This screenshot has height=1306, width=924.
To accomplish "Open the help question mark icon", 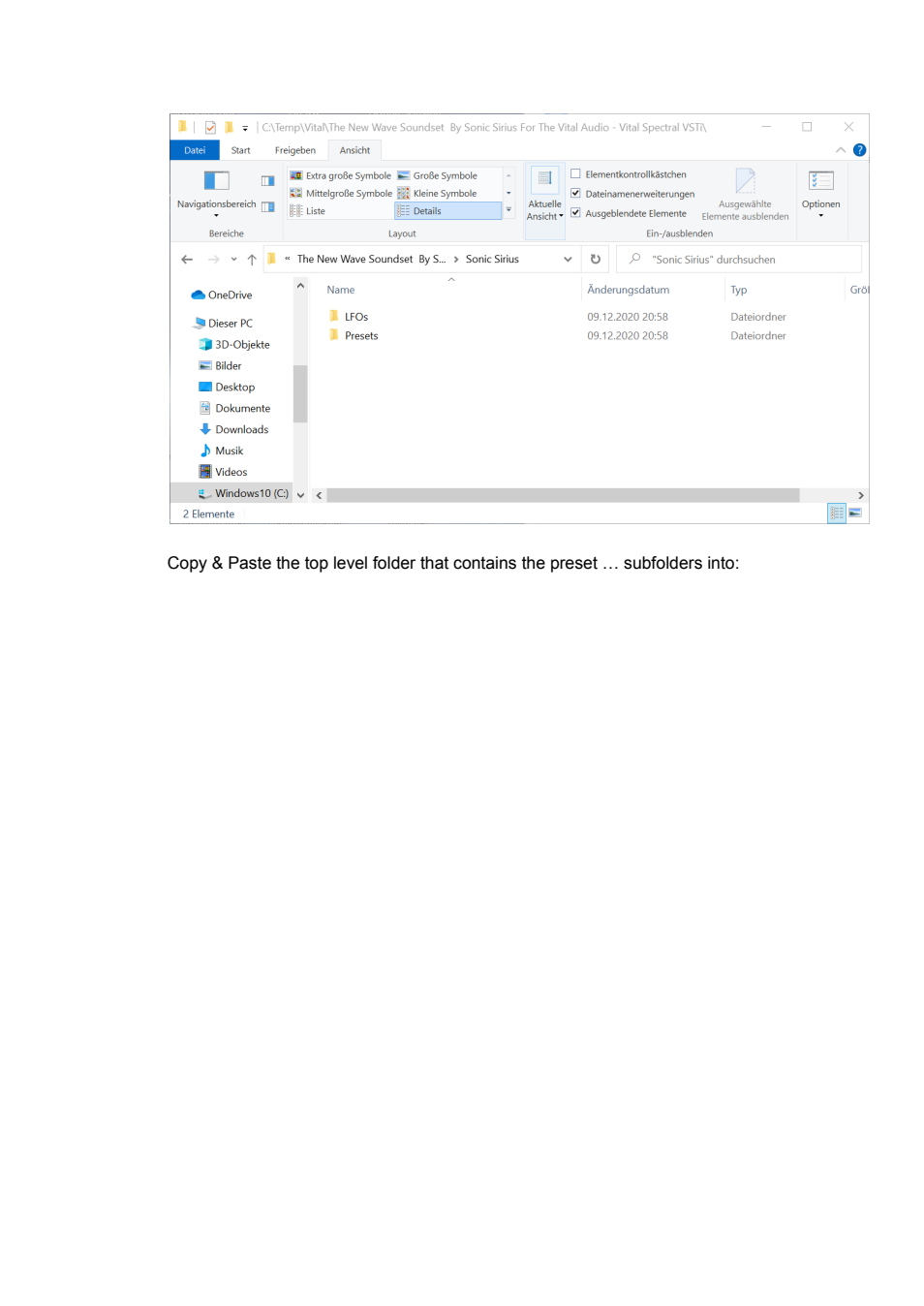I will tap(859, 150).
